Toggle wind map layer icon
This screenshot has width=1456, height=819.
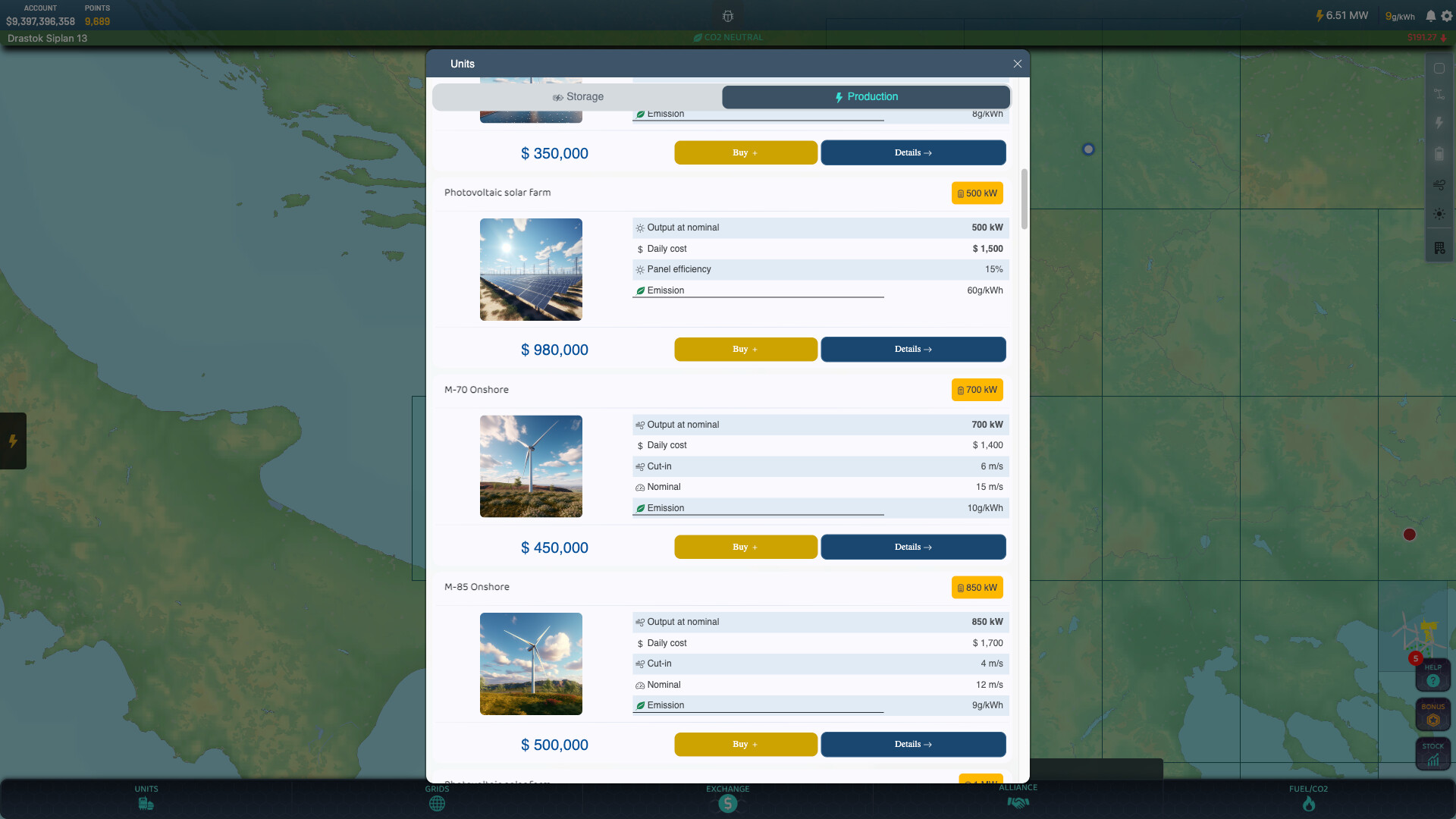(1439, 184)
